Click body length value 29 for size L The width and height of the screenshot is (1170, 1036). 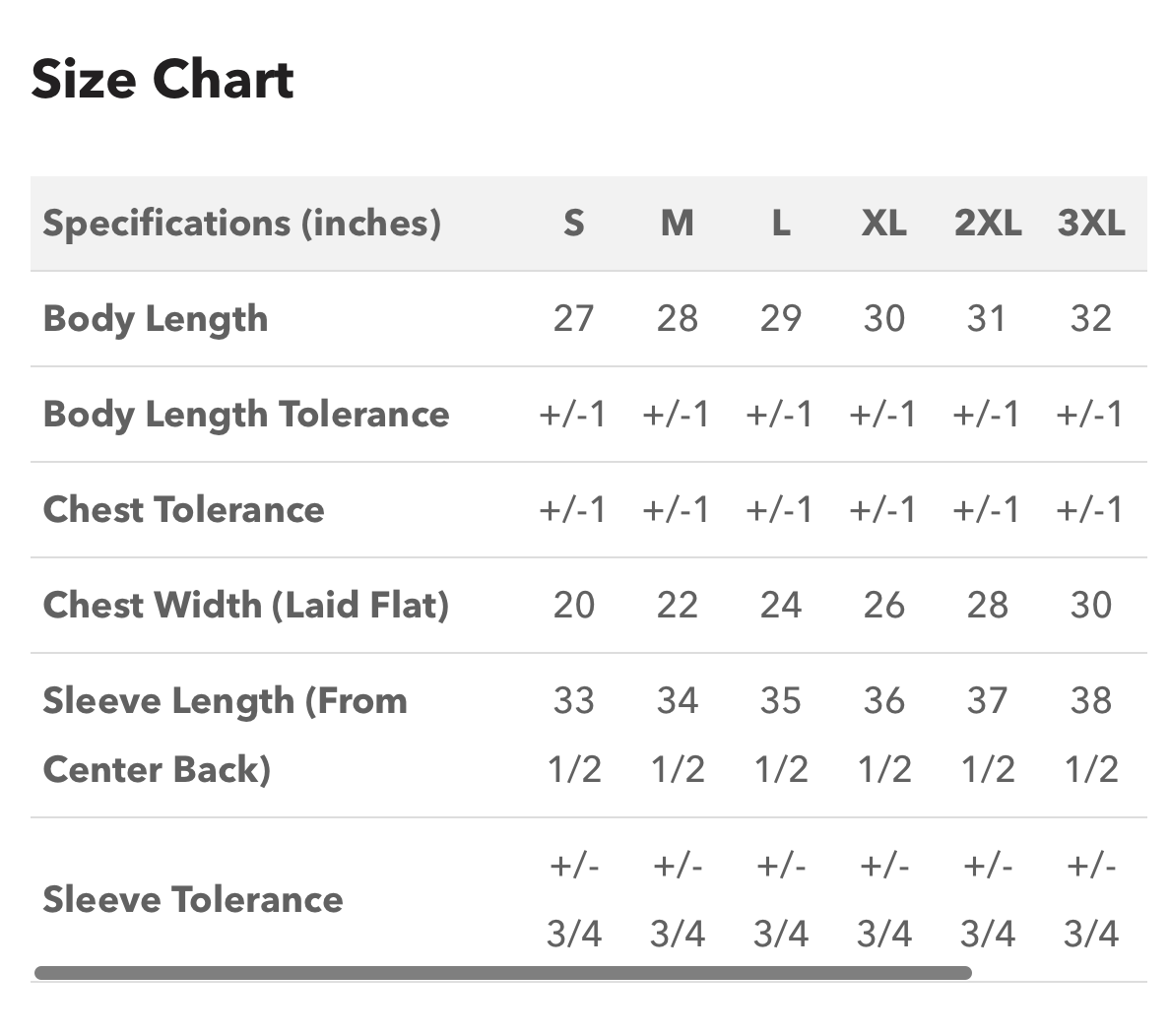tap(781, 319)
